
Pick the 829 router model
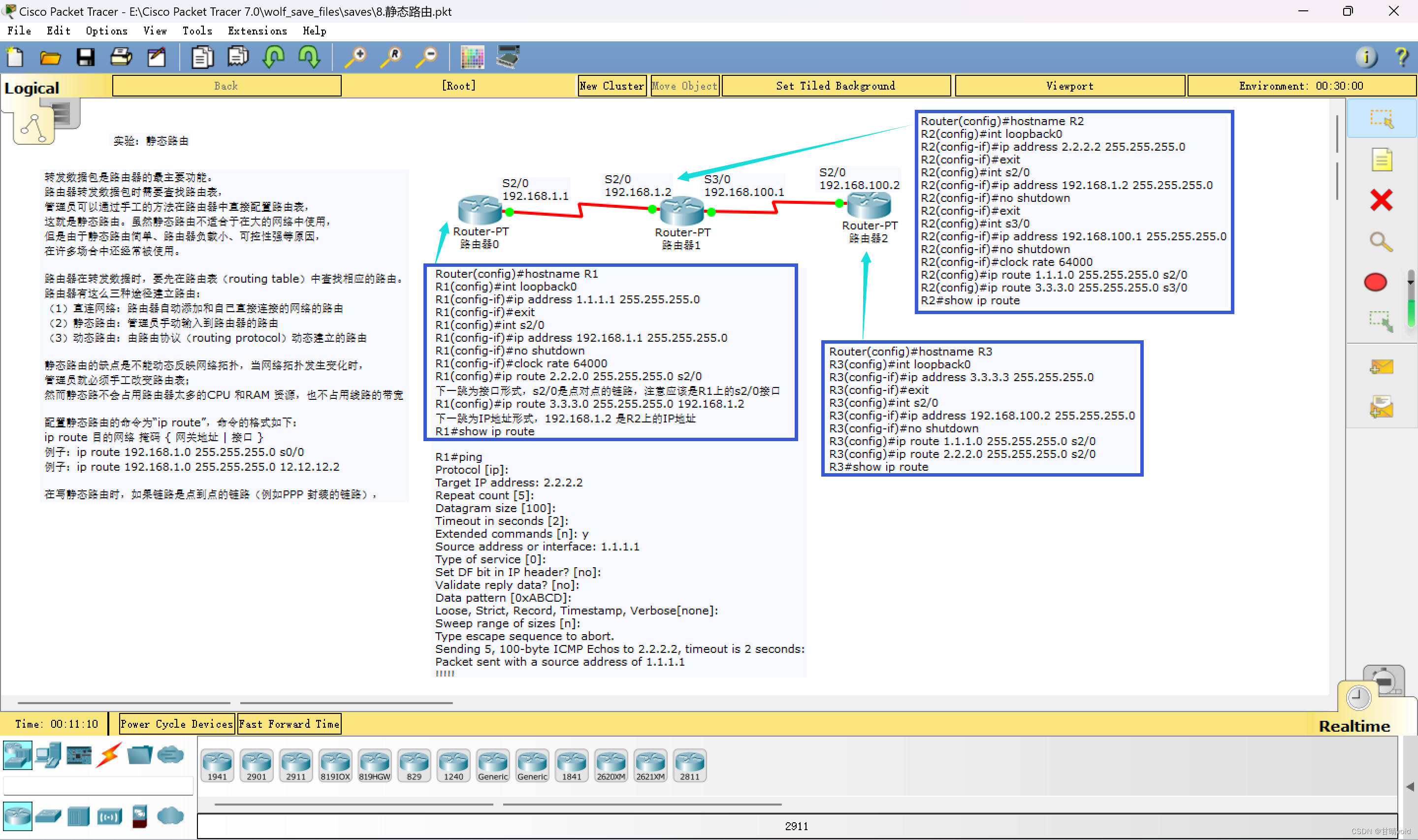tap(414, 765)
